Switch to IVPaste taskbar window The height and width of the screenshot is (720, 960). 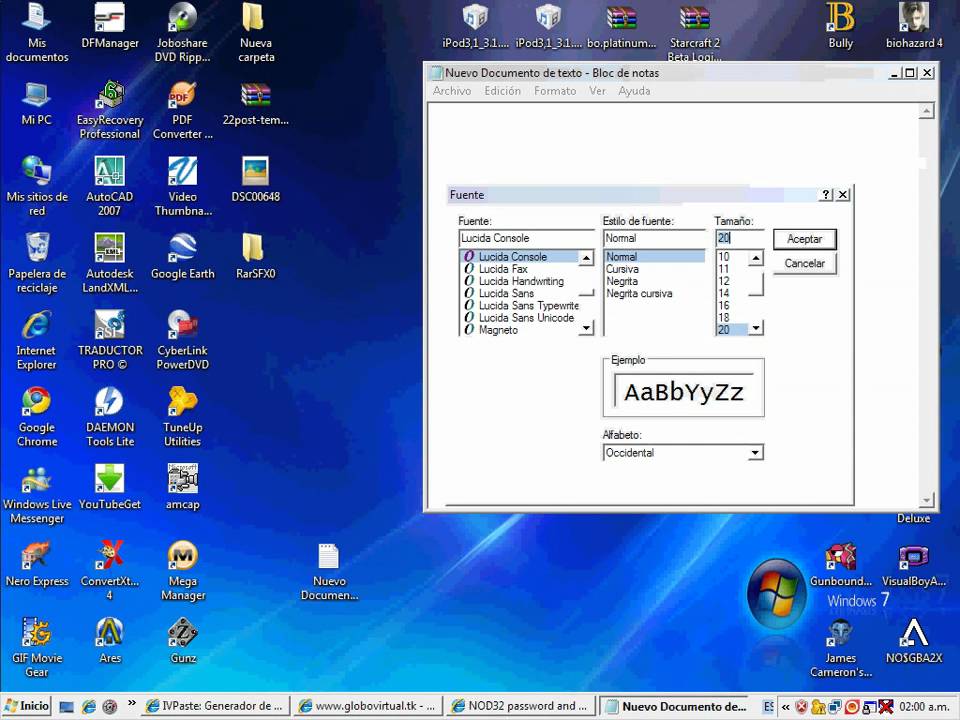click(216, 706)
